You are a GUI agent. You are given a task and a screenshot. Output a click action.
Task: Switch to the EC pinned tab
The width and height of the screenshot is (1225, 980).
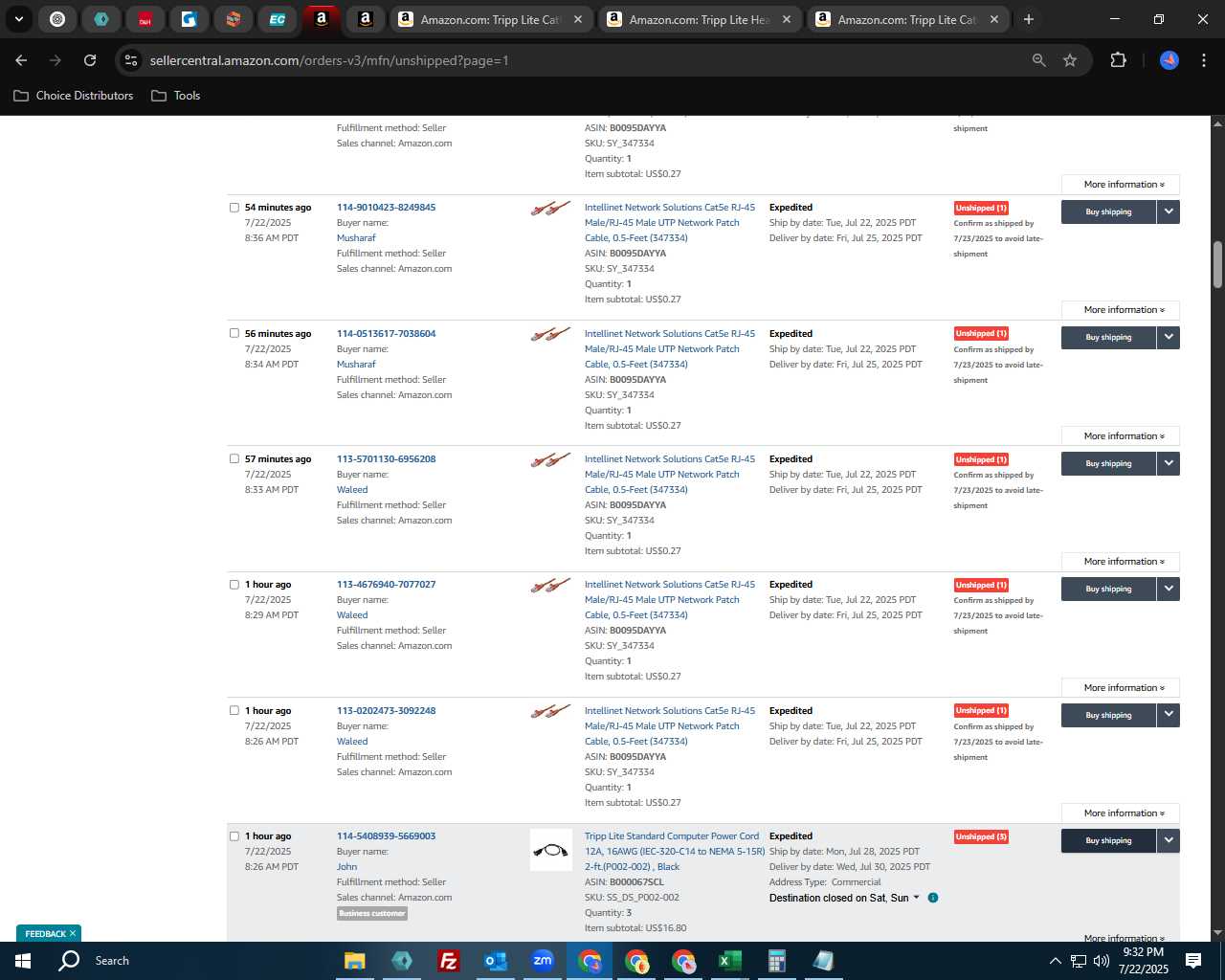(277, 19)
